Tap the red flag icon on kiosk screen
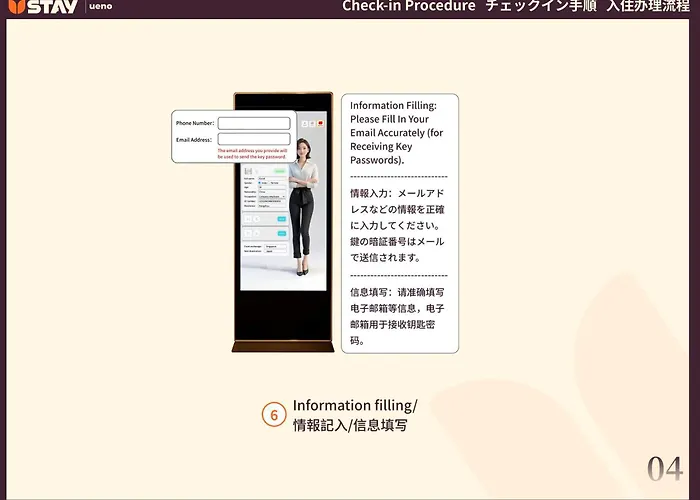 pos(320,122)
